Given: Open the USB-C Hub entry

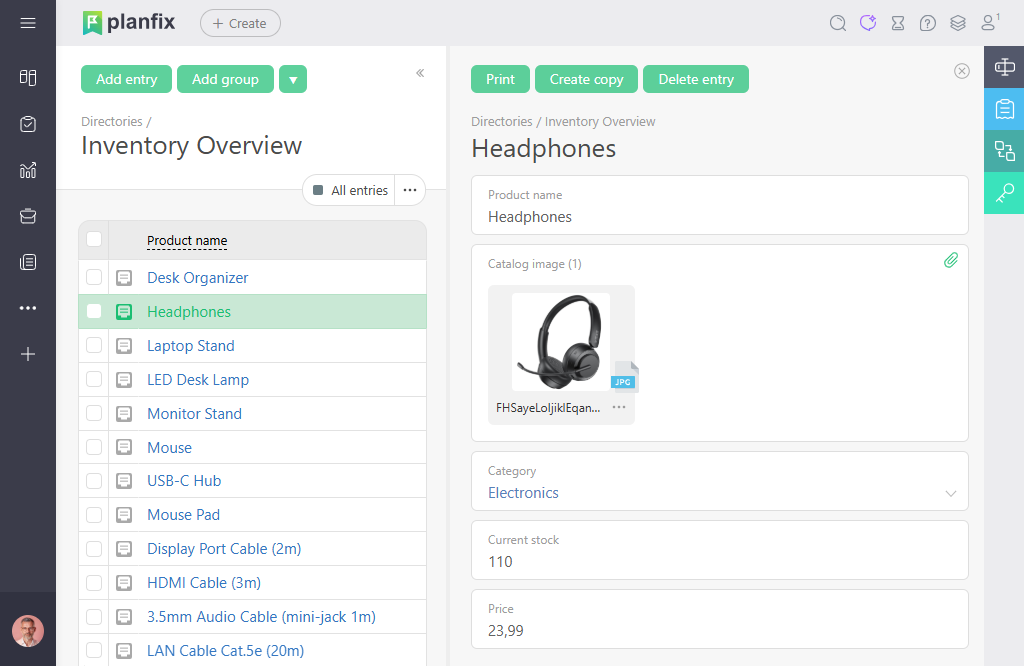Looking at the screenshot, I should [x=184, y=481].
